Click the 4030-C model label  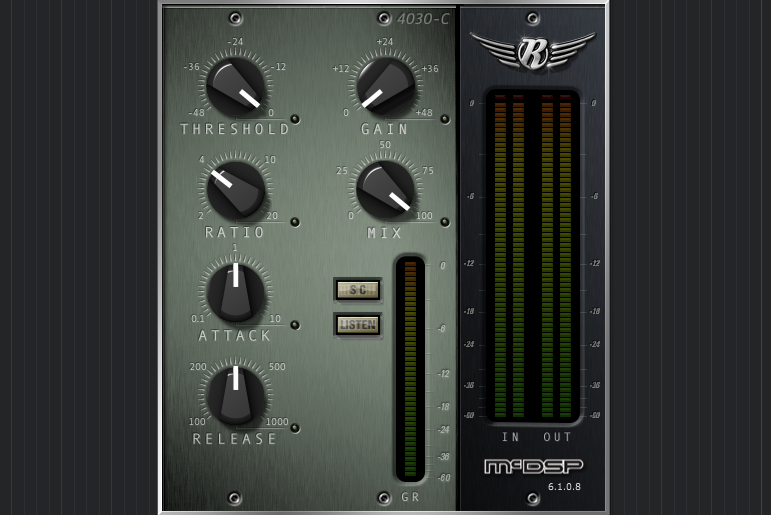tap(423, 19)
